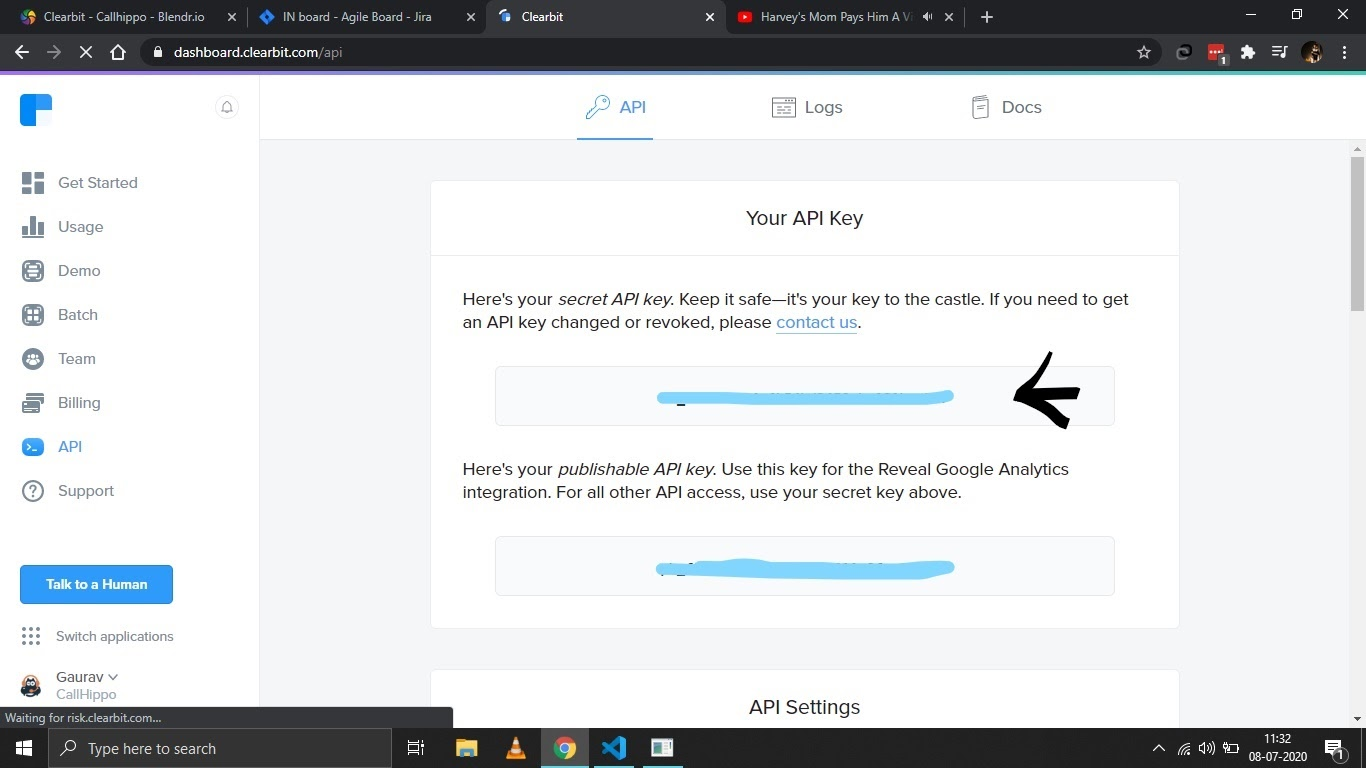Click the publishable API key field
This screenshot has height=768, width=1366.
(x=804, y=566)
